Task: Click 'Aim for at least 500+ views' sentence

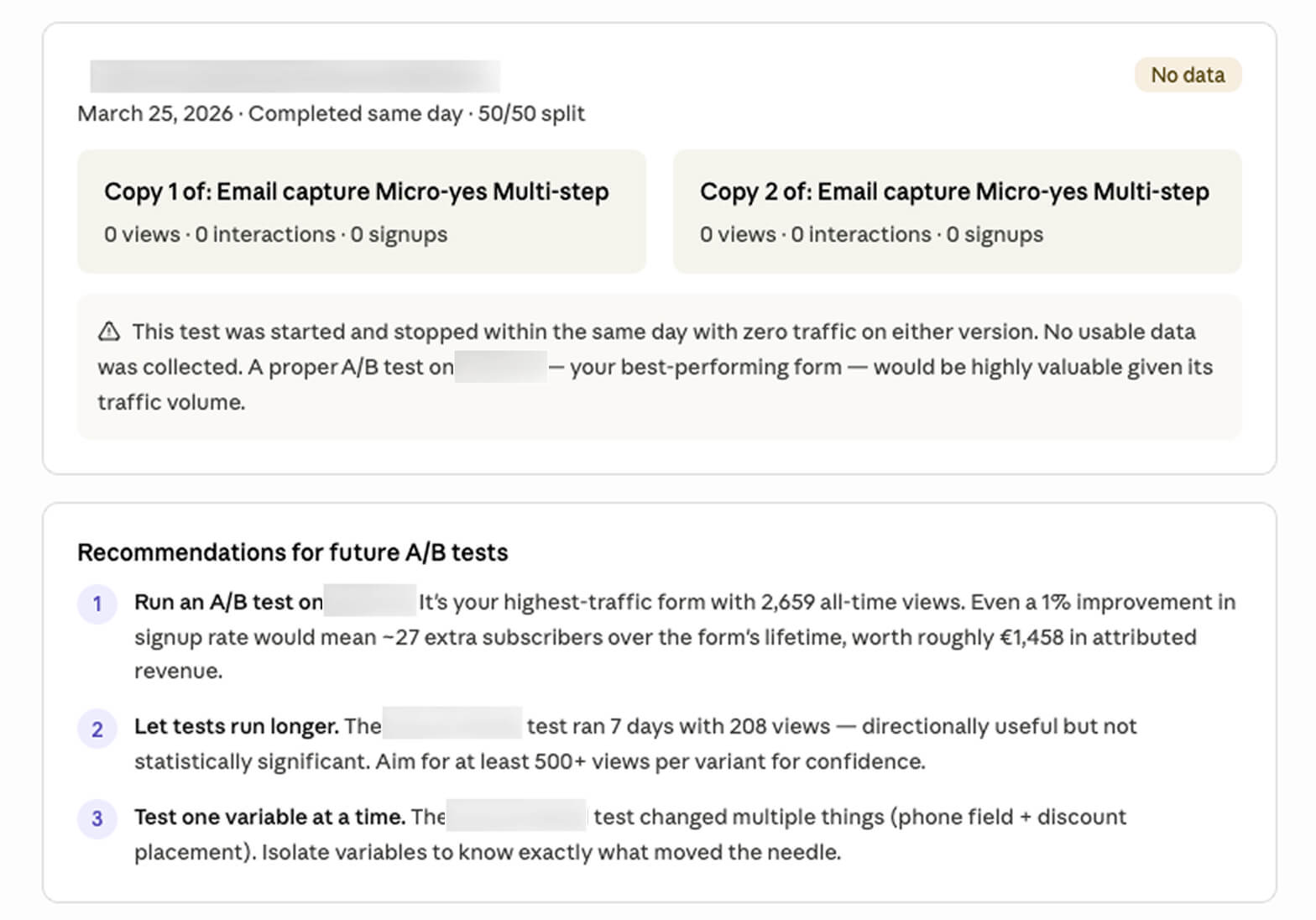Action: click(650, 761)
